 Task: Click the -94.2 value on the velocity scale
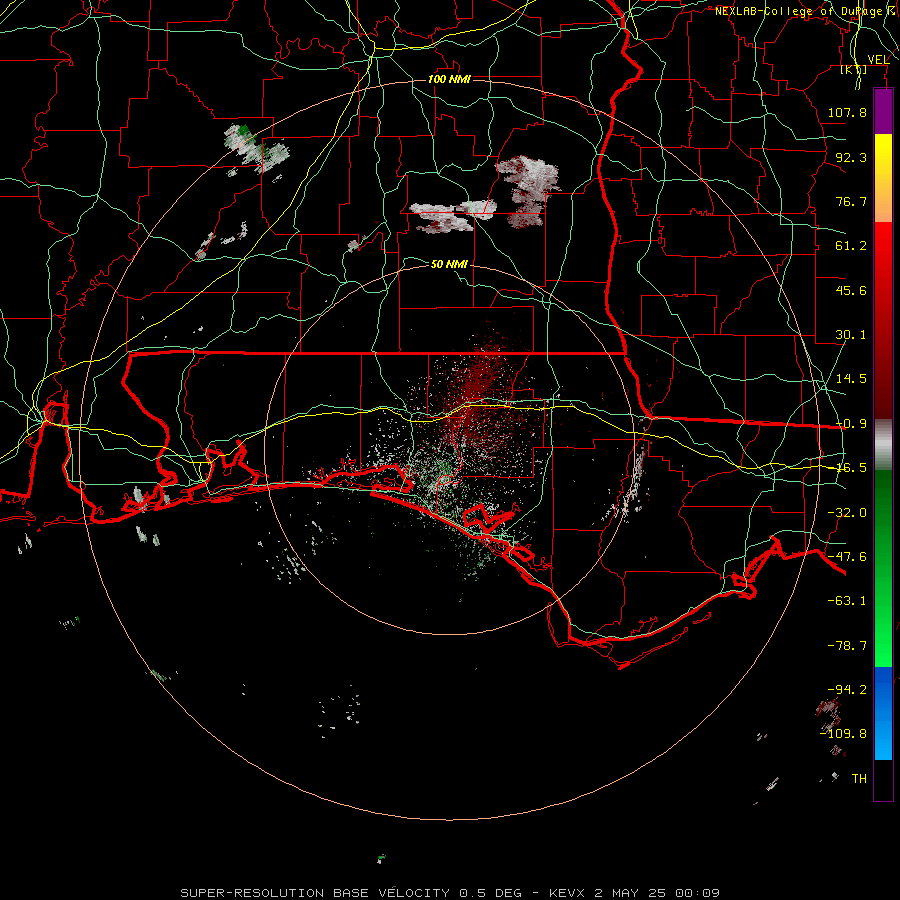click(x=847, y=689)
